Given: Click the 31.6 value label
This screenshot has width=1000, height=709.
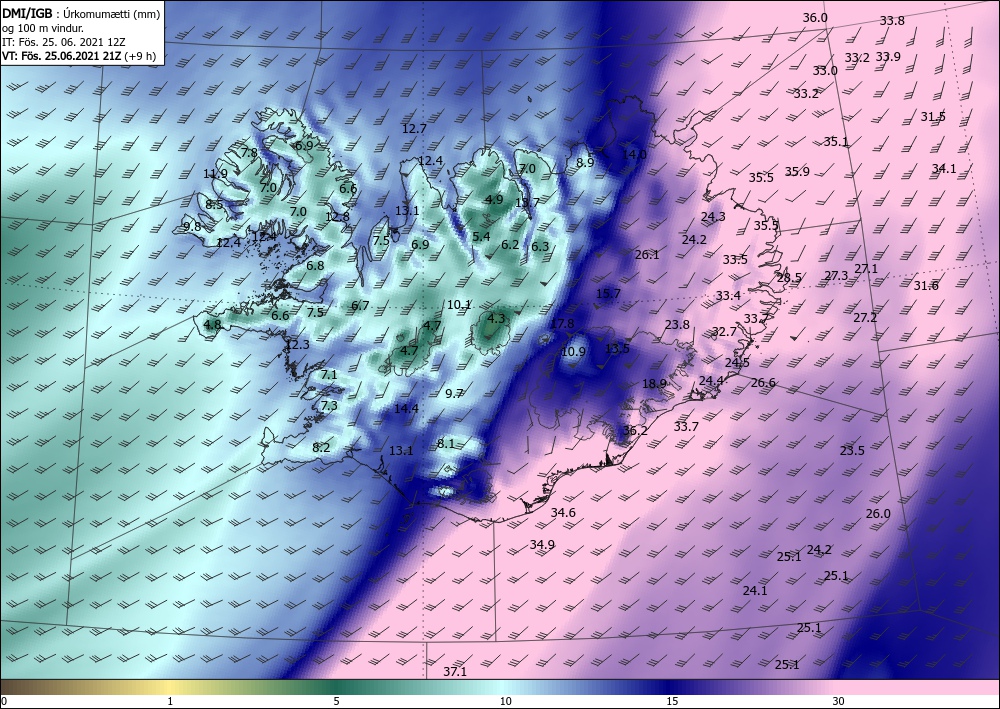Looking at the screenshot, I should point(925,286).
